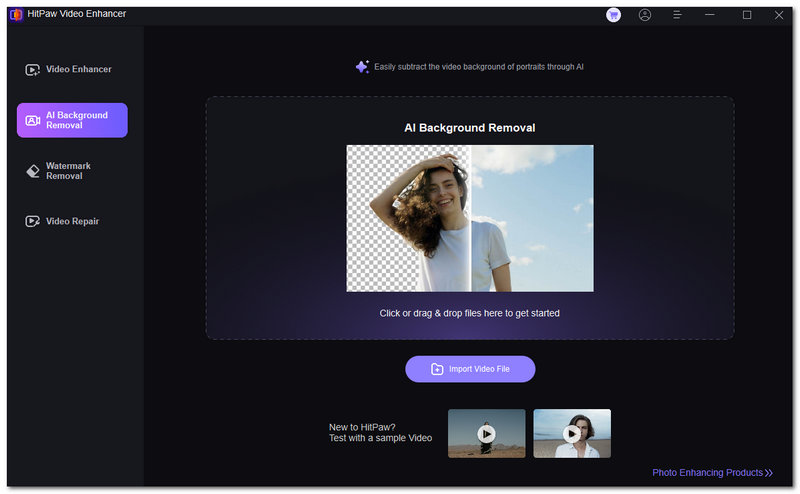Image resolution: width=800 pixels, height=494 pixels.
Task: Click the HitPaw app logo icon
Action: 16,15
